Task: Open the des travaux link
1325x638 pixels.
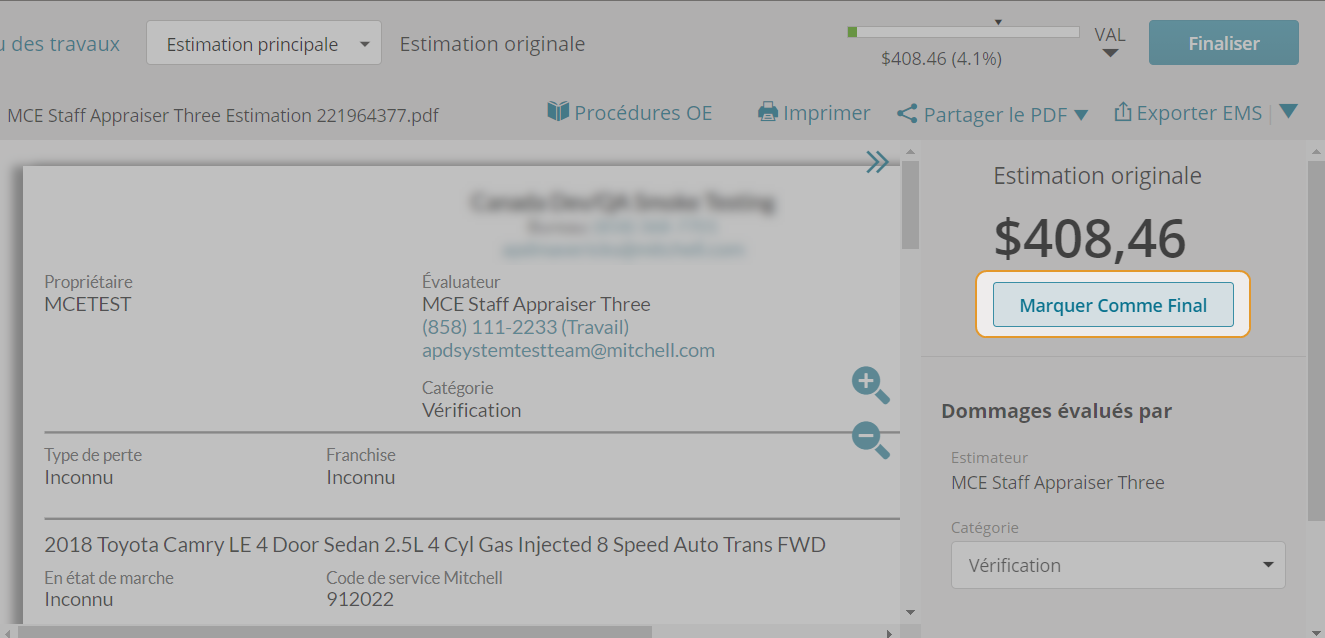Action: coord(60,44)
